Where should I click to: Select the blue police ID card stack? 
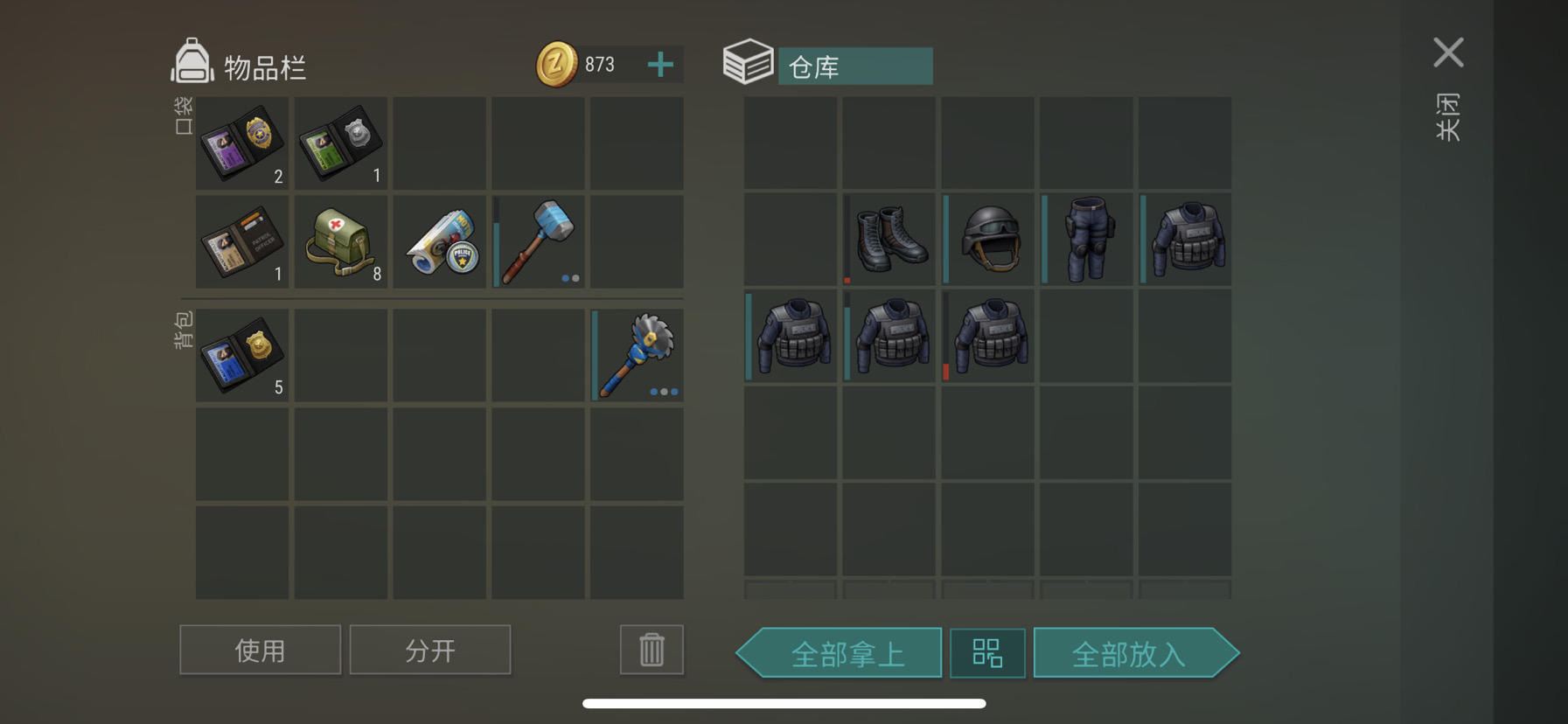[x=242, y=354]
